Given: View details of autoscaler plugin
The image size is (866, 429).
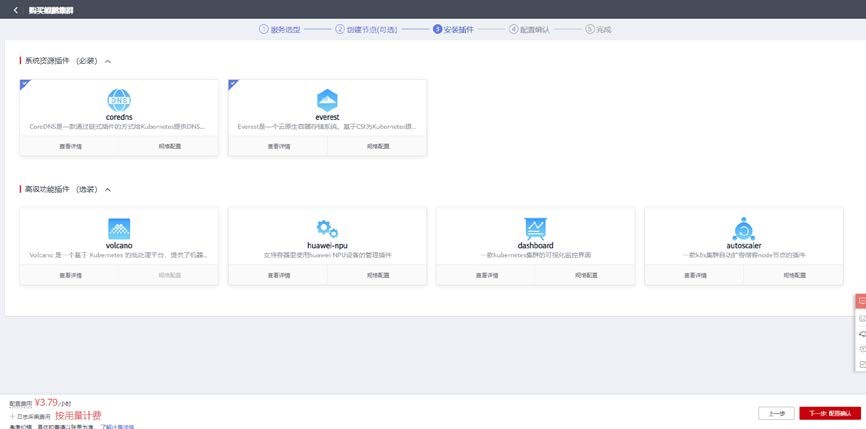Looking at the screenshot, I should pyautogui.click(x=694, y=275).
